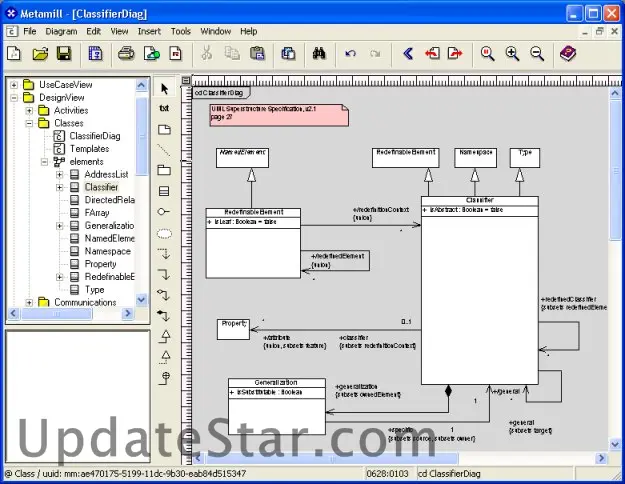The width and height of the screenshot is (625, 484).
Task: Collapse the DesignView tree node
Action: click(x=15, y=97)
